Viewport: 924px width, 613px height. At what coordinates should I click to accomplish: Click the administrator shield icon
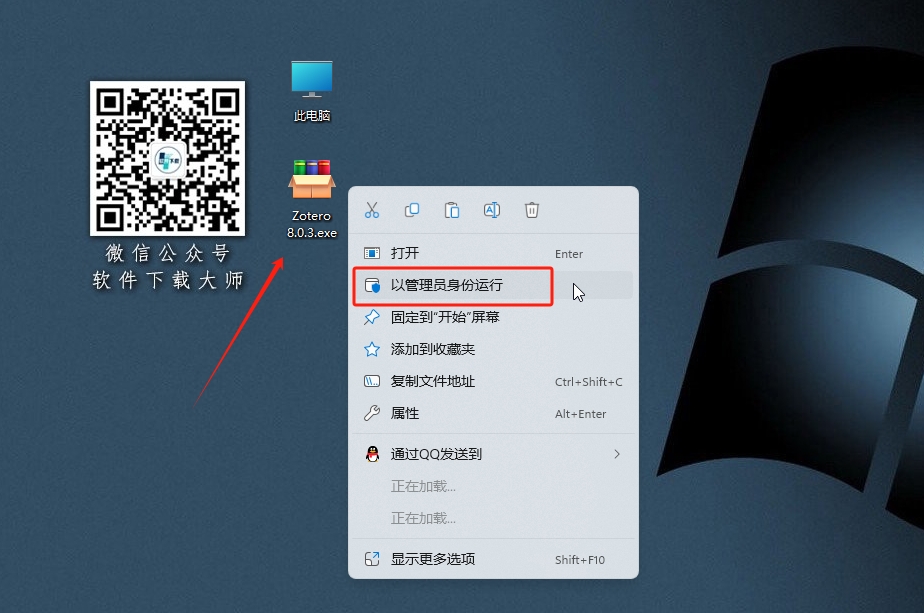[x=373, y=287]
